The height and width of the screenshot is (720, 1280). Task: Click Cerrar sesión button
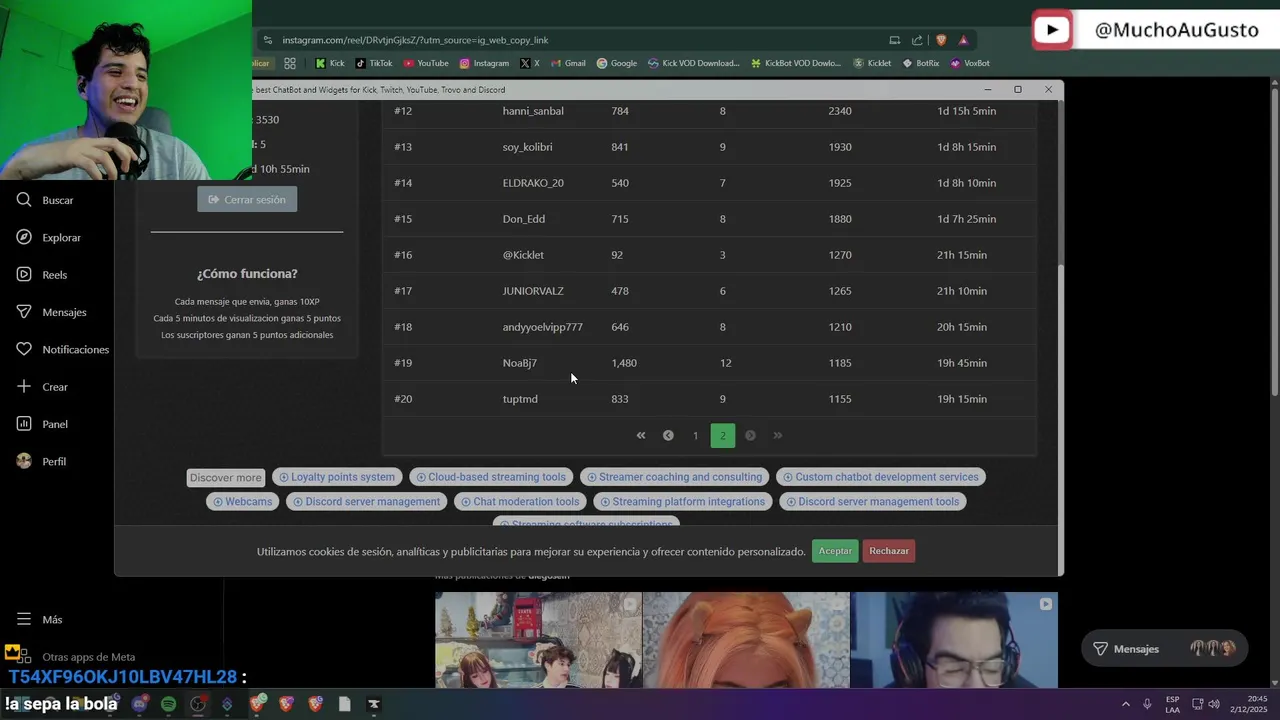(x=247, y=199)
